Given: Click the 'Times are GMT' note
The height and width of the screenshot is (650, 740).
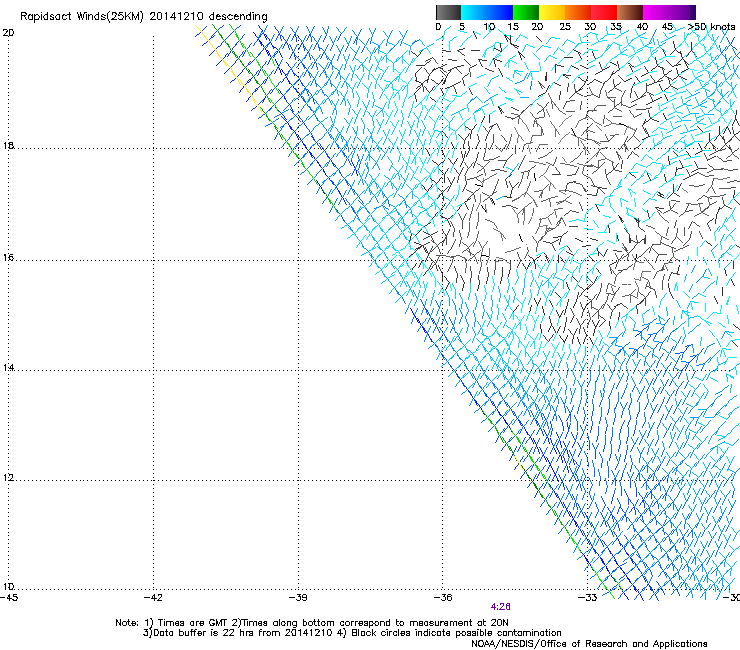Looking at the screenshot, I should (x=193, y=623).
